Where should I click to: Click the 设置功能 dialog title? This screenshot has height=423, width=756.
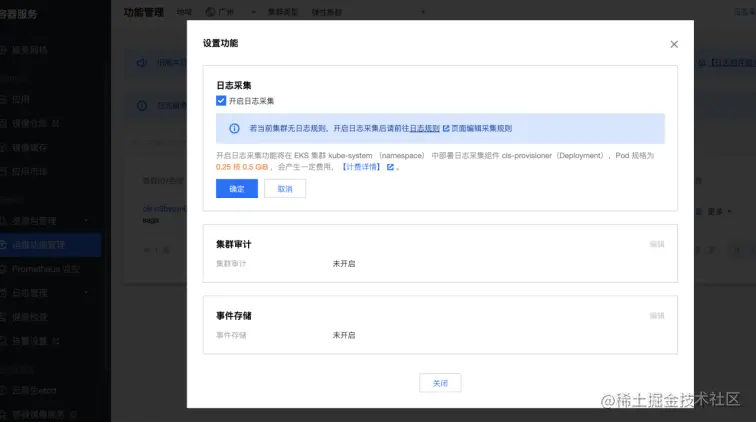(x=220, y=43)
